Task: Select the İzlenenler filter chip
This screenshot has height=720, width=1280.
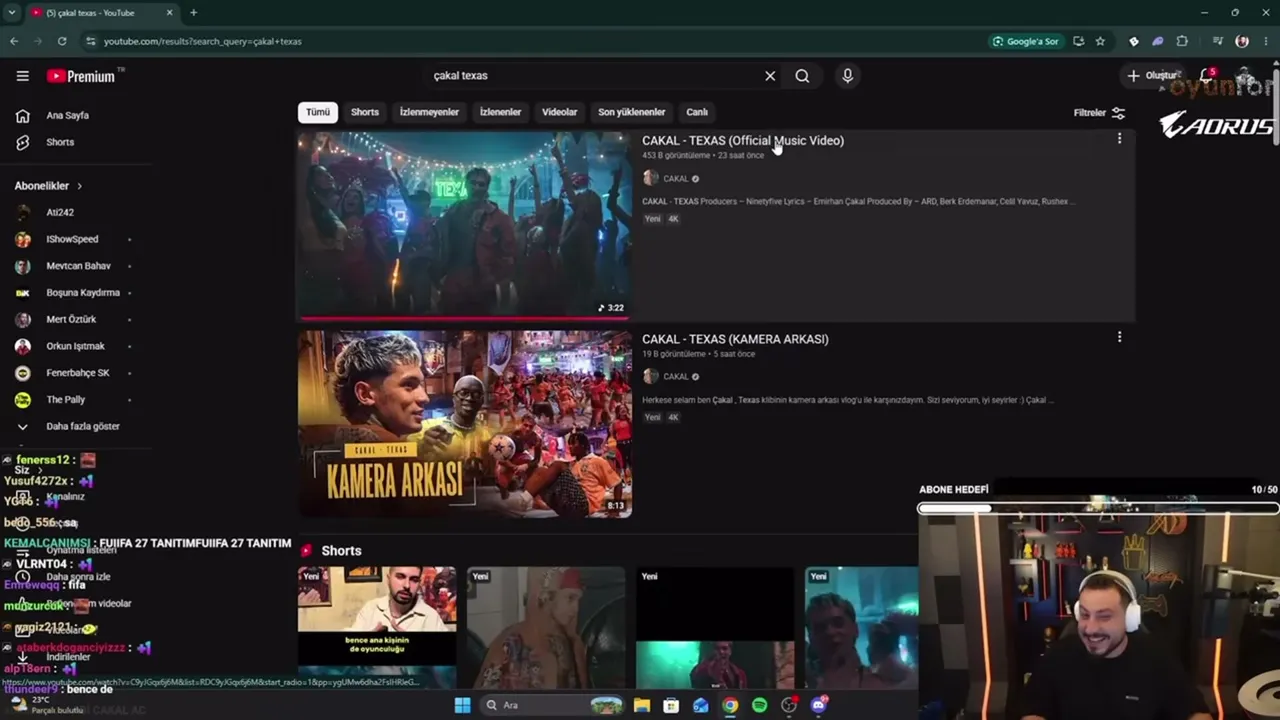Action: click(x=500, y=112)
